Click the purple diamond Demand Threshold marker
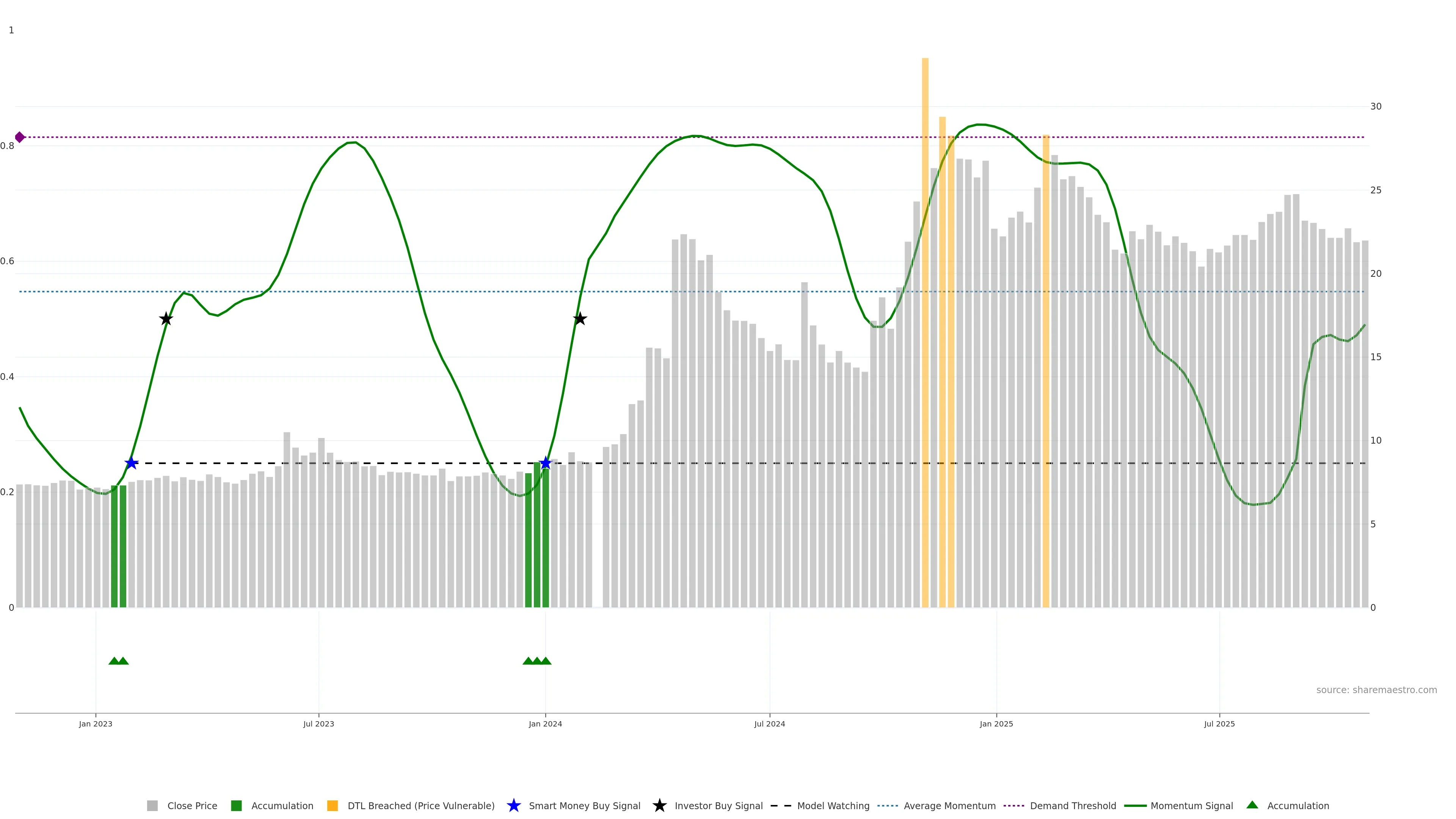Viewport: 1456px width, 819px height. [20, 137]
